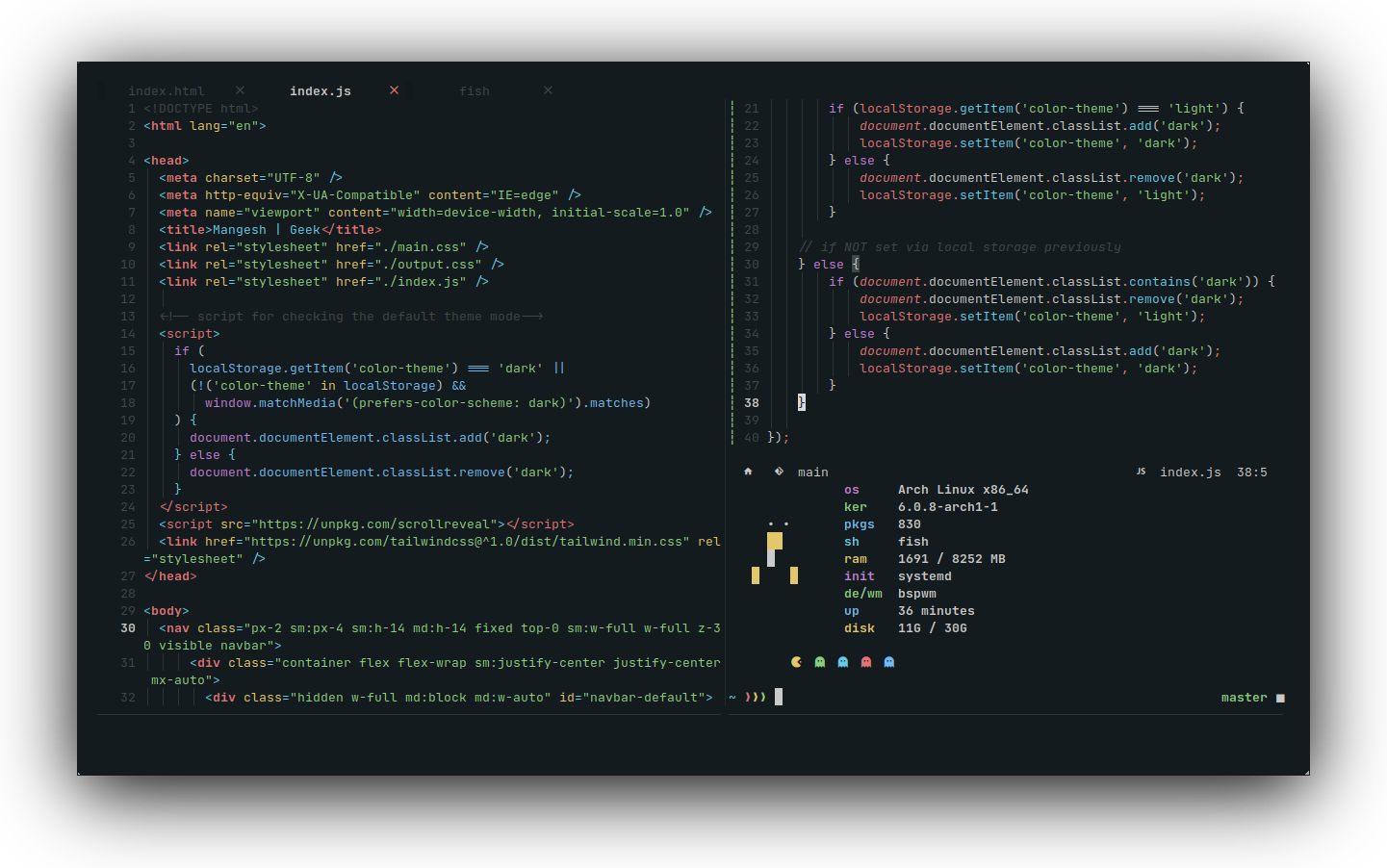Click the '// if NOT set via local storage previously' comment
Screen dimensions: 1387x868
tap(960, 247)
